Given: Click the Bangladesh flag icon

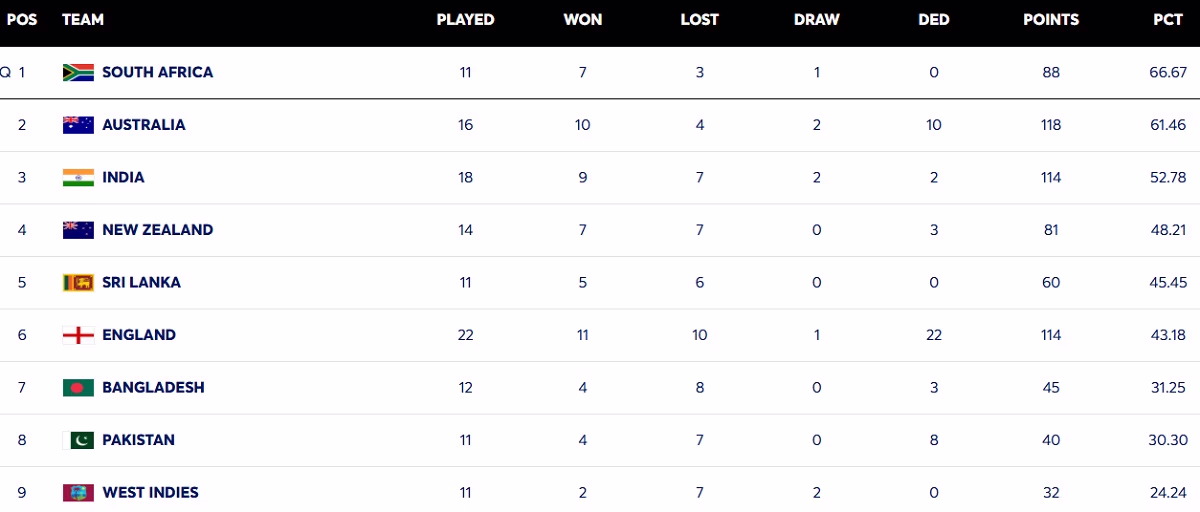Looking at the screenshot, I should pos(78,388).
